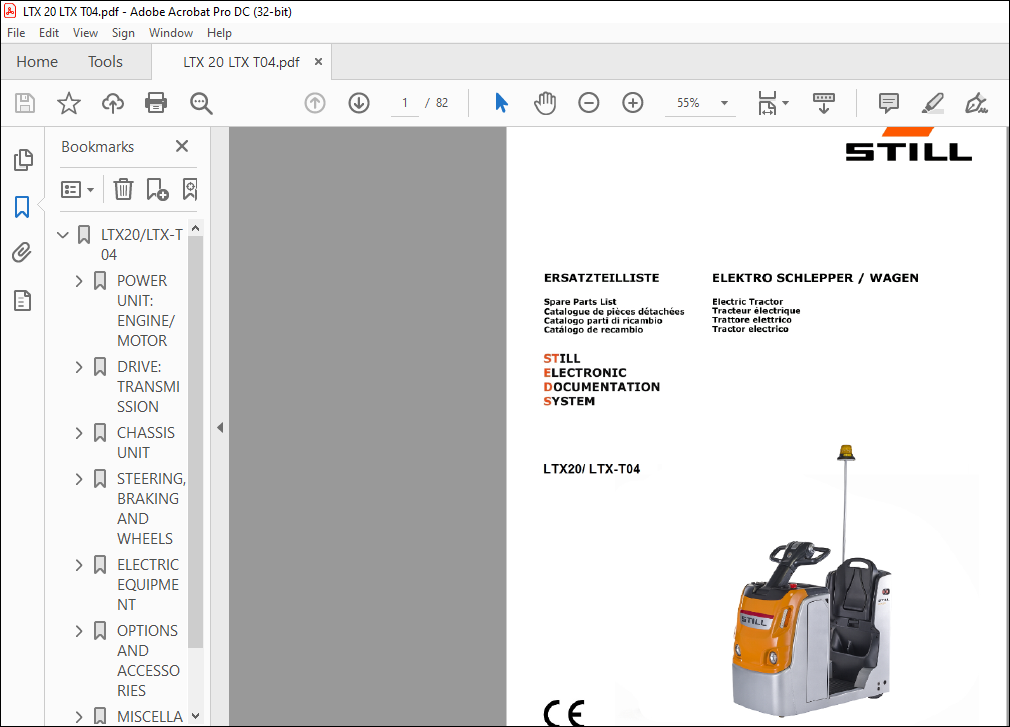1010x727 pixels.
Task: Select the STEERING, BRAKING AND WHEELS bookmark text
Action: (151, 509)
